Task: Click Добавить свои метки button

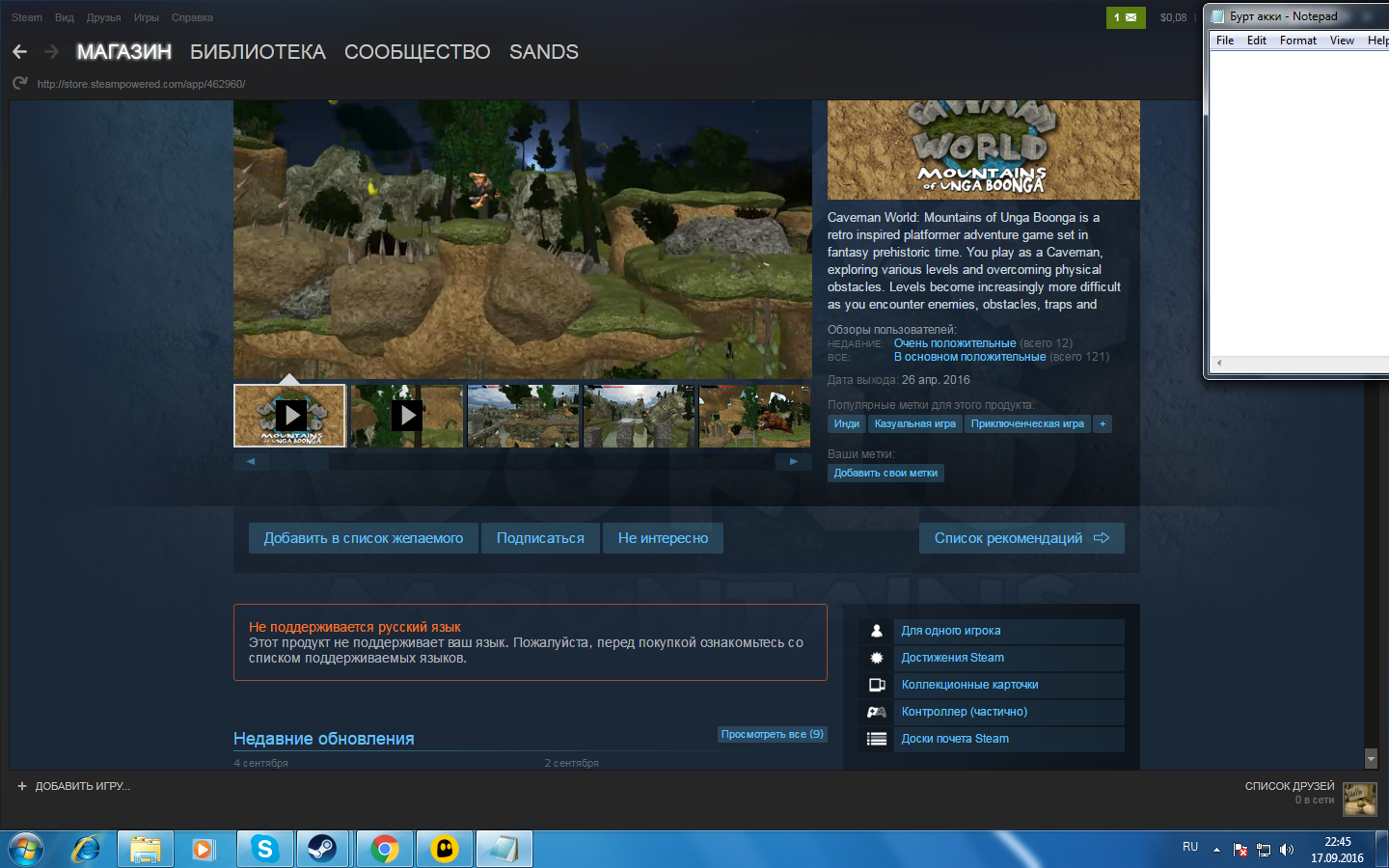Action: 885,473
